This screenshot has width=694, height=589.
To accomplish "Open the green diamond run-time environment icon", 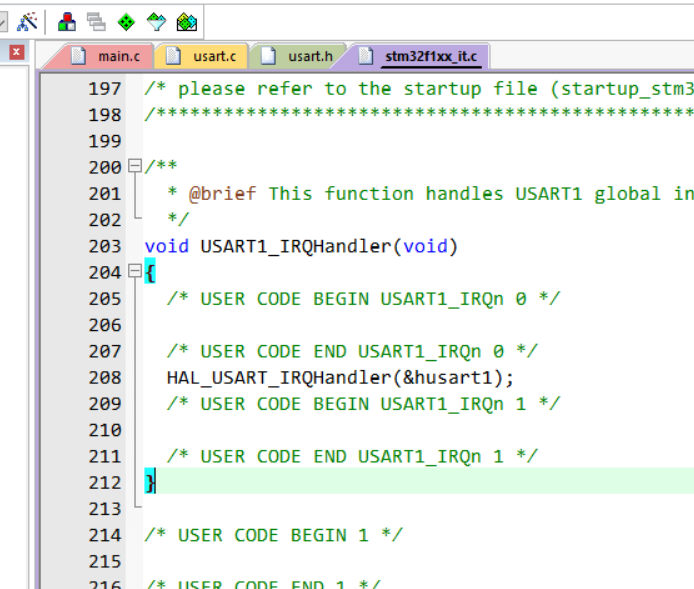I will click(x=126, y=22).
